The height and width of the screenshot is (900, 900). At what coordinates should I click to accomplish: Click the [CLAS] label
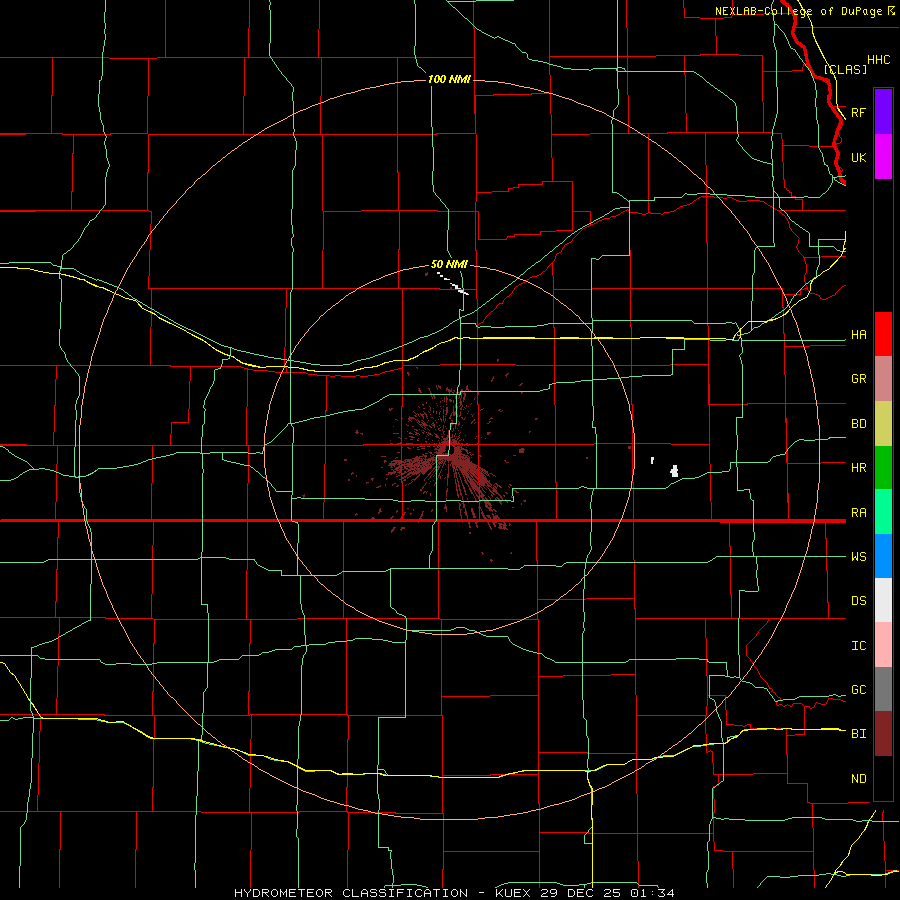[845, 70]
